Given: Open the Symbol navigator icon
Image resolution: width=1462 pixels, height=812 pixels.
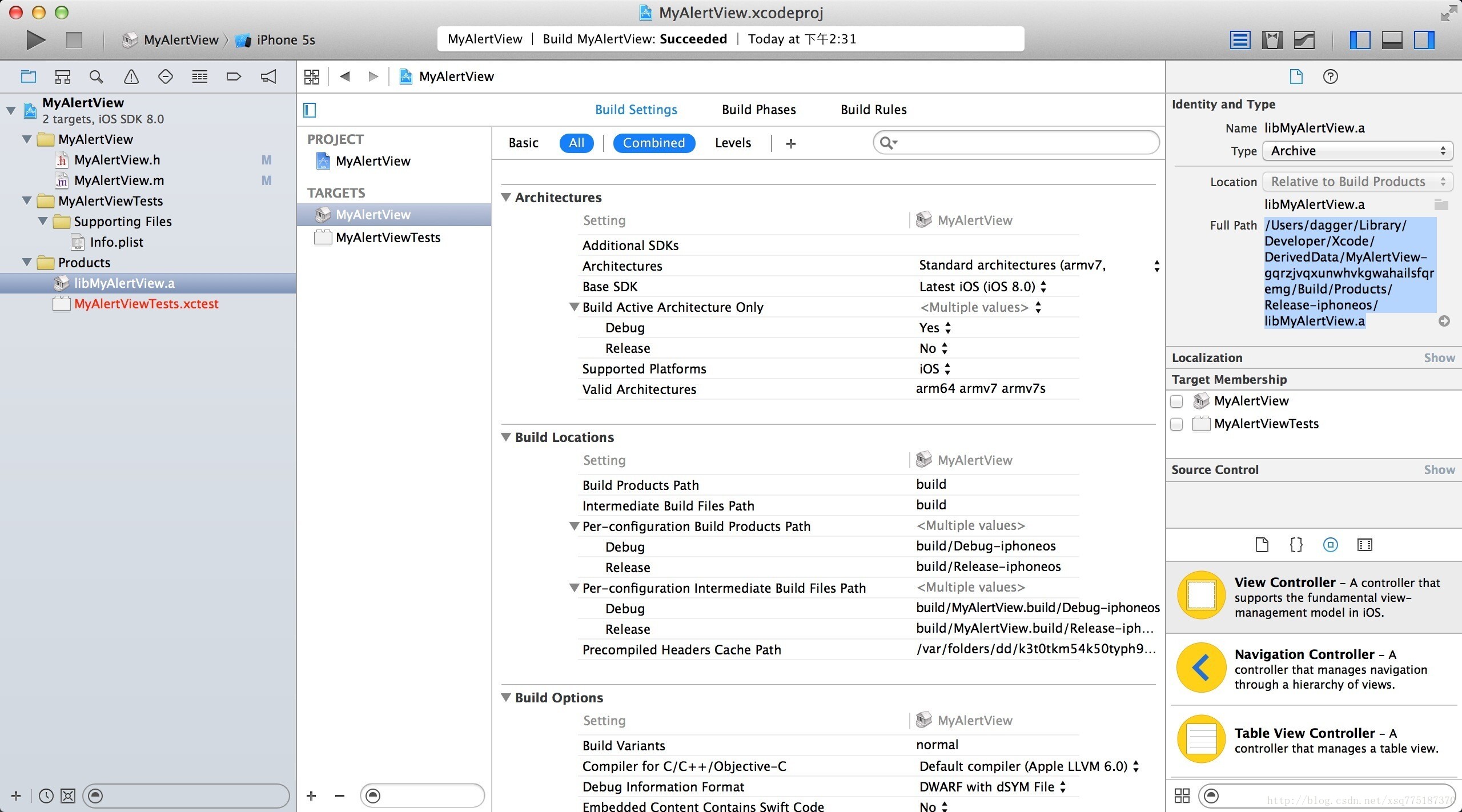Looking at the screenshot, I should [x=63, y=77].
